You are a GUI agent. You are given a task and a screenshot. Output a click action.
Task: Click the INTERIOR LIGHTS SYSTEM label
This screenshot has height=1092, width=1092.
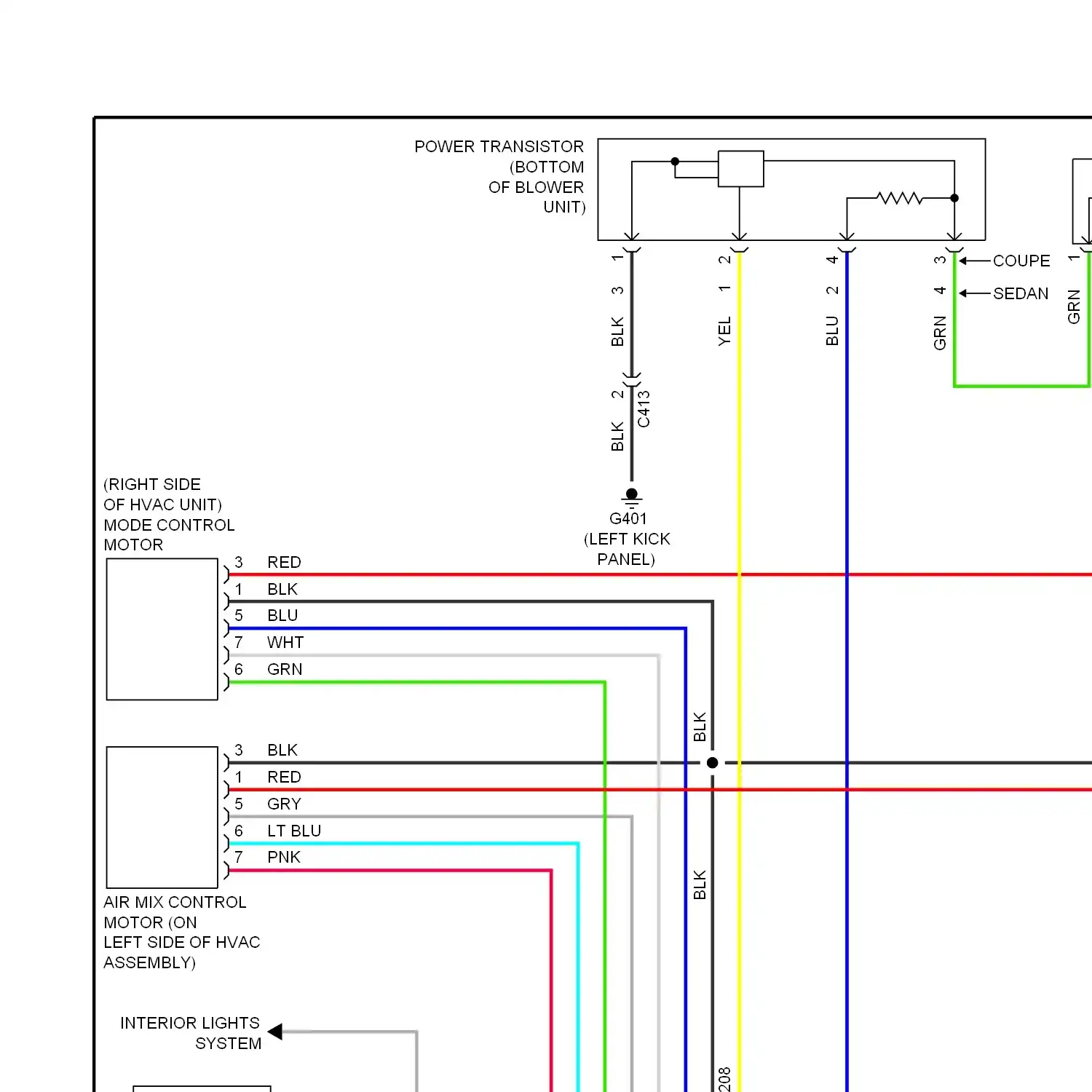click(x=191, y=1033)
